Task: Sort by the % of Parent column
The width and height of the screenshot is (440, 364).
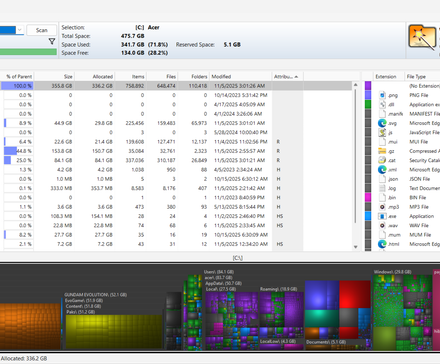Action: click(17, 76)
